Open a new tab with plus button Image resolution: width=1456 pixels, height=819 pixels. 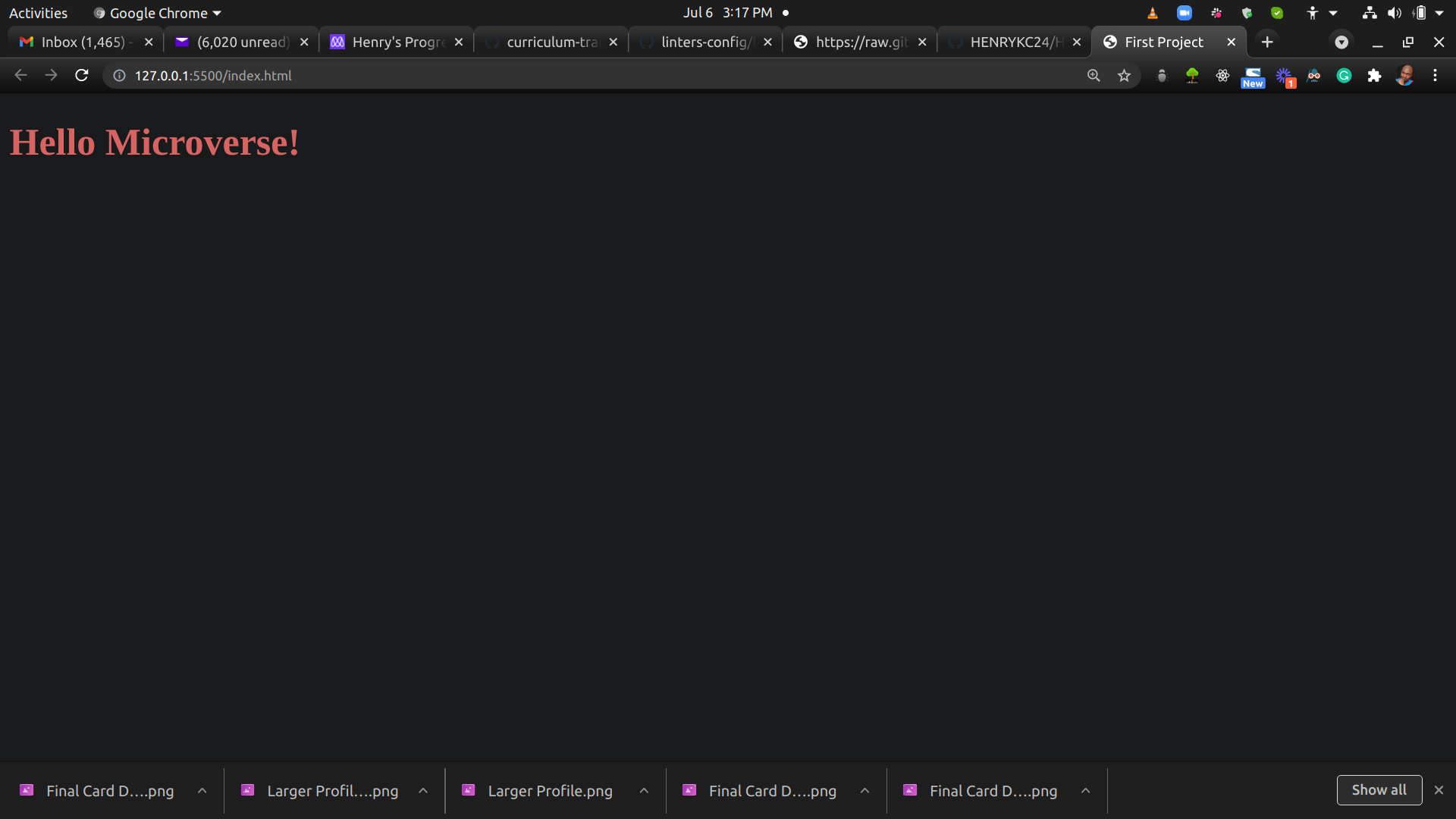point(1267,42)
